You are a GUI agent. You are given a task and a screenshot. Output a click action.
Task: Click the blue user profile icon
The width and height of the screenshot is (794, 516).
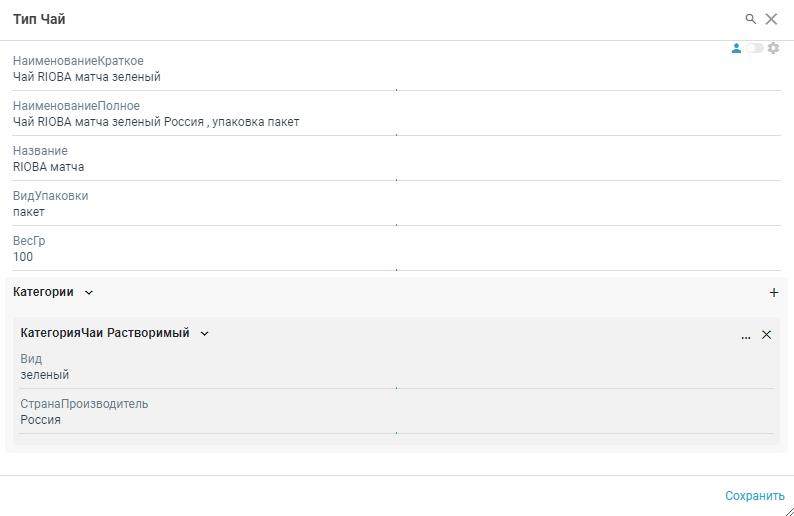737,48
